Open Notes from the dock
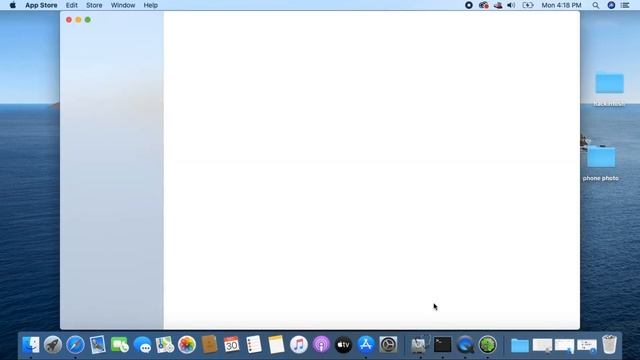 click(x=276, y=345)
